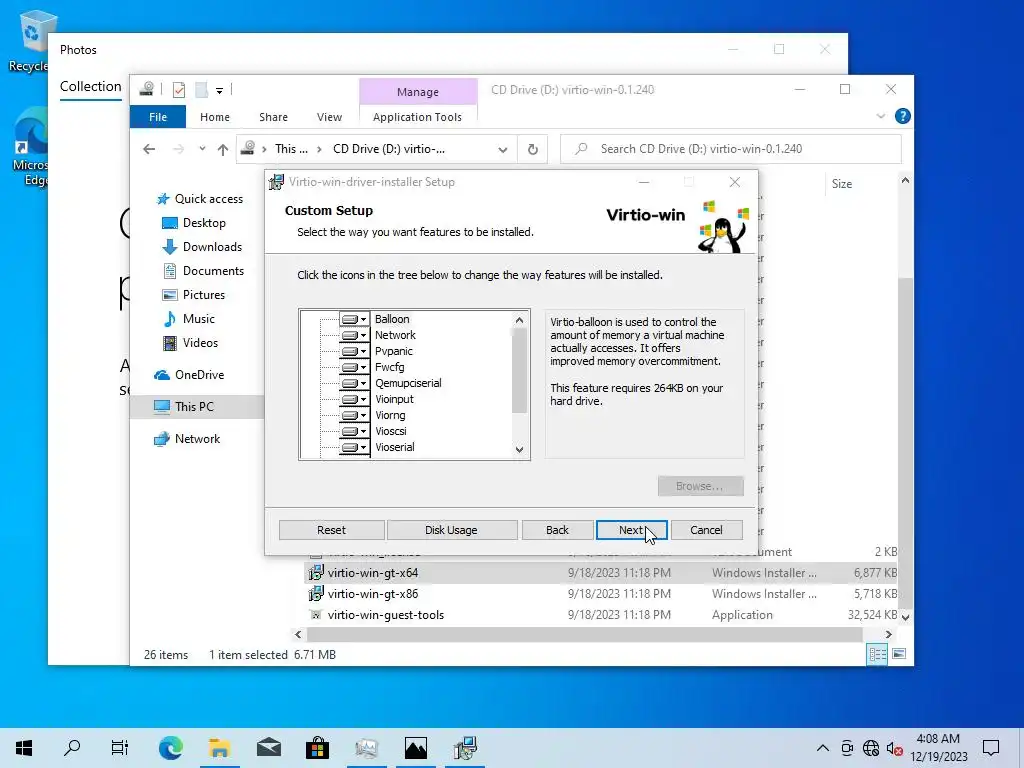Image resolution: width=1024 pixels, height=768 pixels.
Task: Select the Network feature in setup tree
Action: 395,335
